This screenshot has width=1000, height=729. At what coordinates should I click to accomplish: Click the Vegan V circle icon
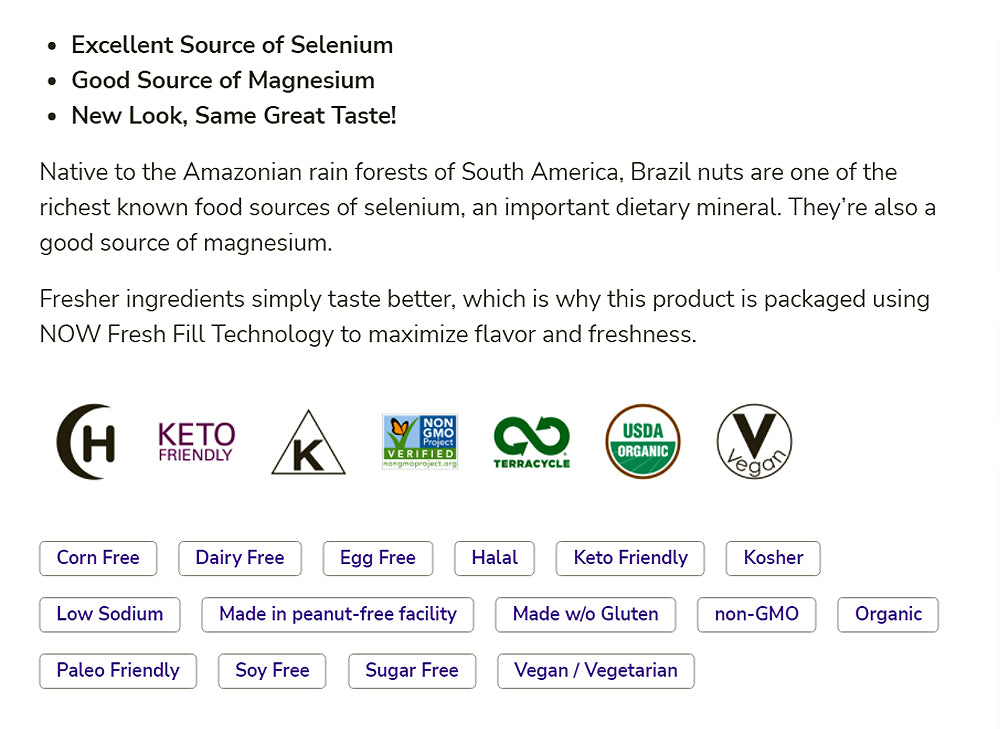[x=754, y=442]
